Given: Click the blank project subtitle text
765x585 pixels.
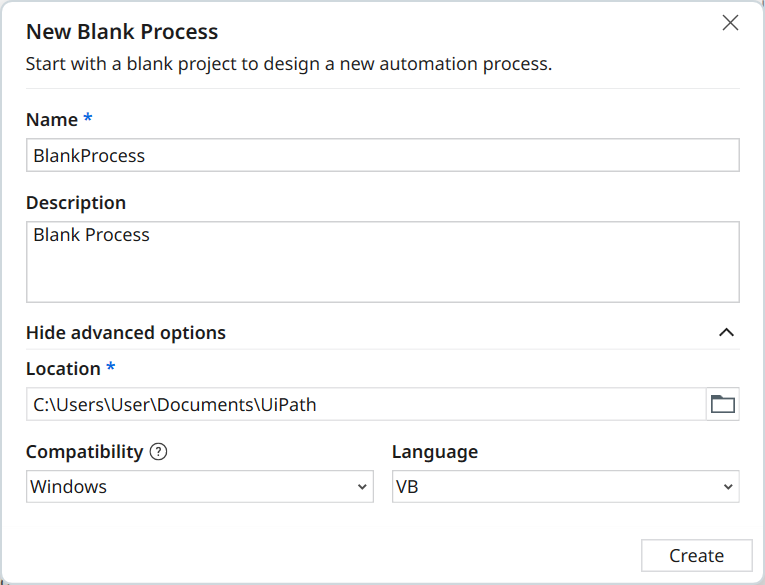Looking at the screenshot, I should (289, 65).
